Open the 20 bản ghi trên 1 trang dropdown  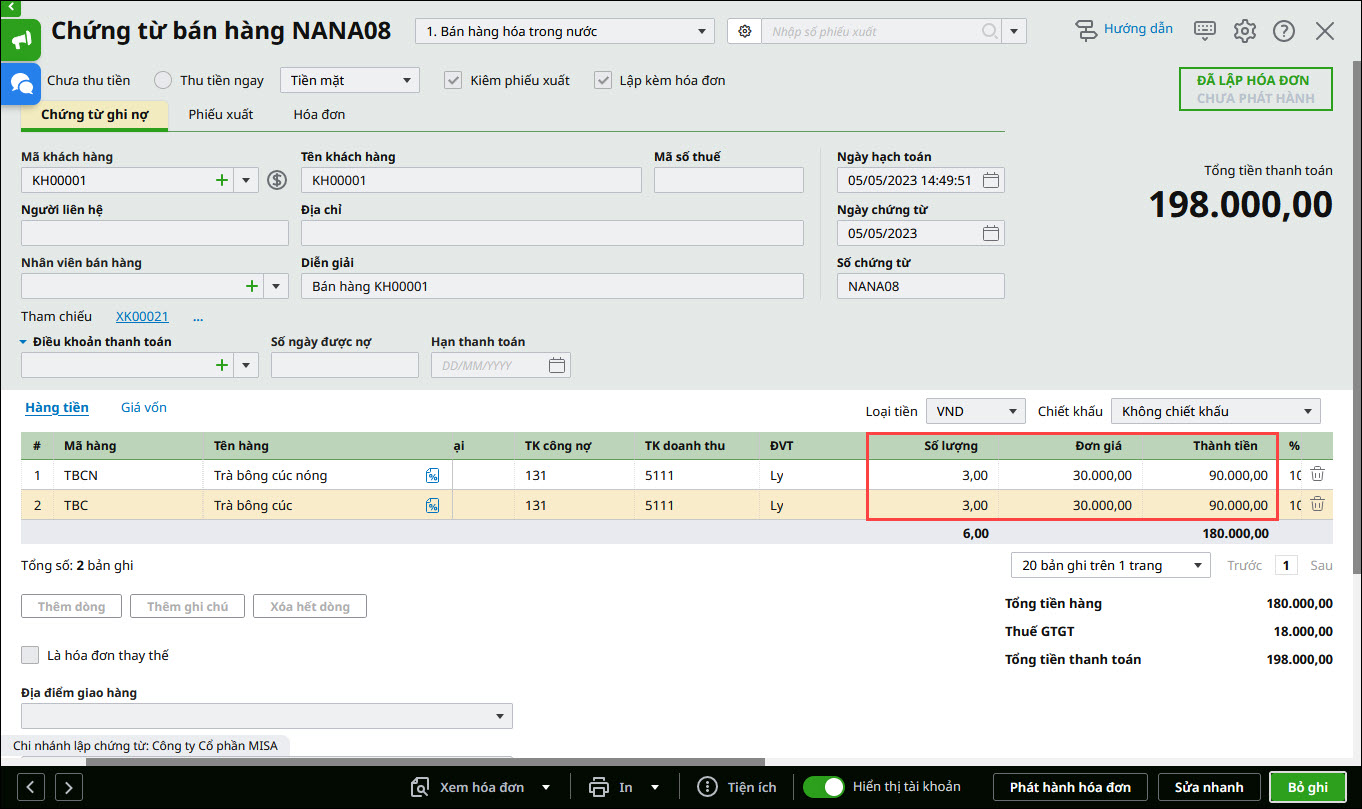(x=1111, y=565)
